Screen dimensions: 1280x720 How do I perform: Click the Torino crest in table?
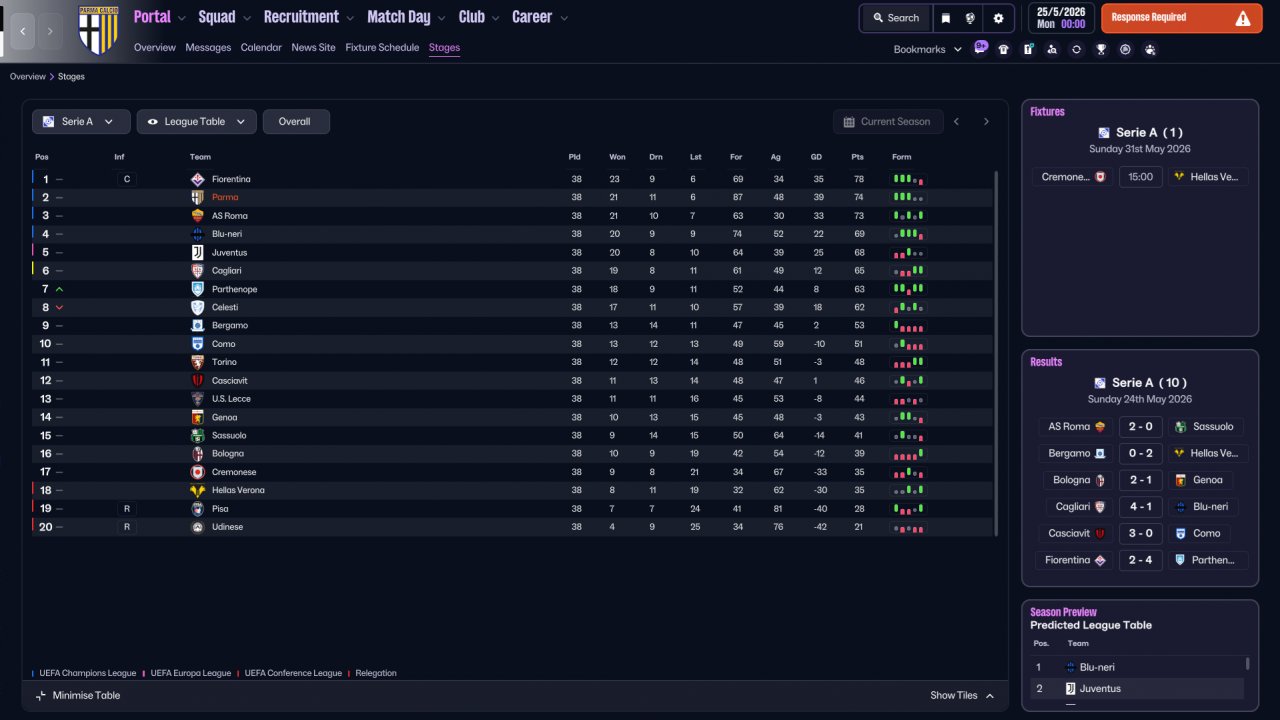(x=198, y=362)
